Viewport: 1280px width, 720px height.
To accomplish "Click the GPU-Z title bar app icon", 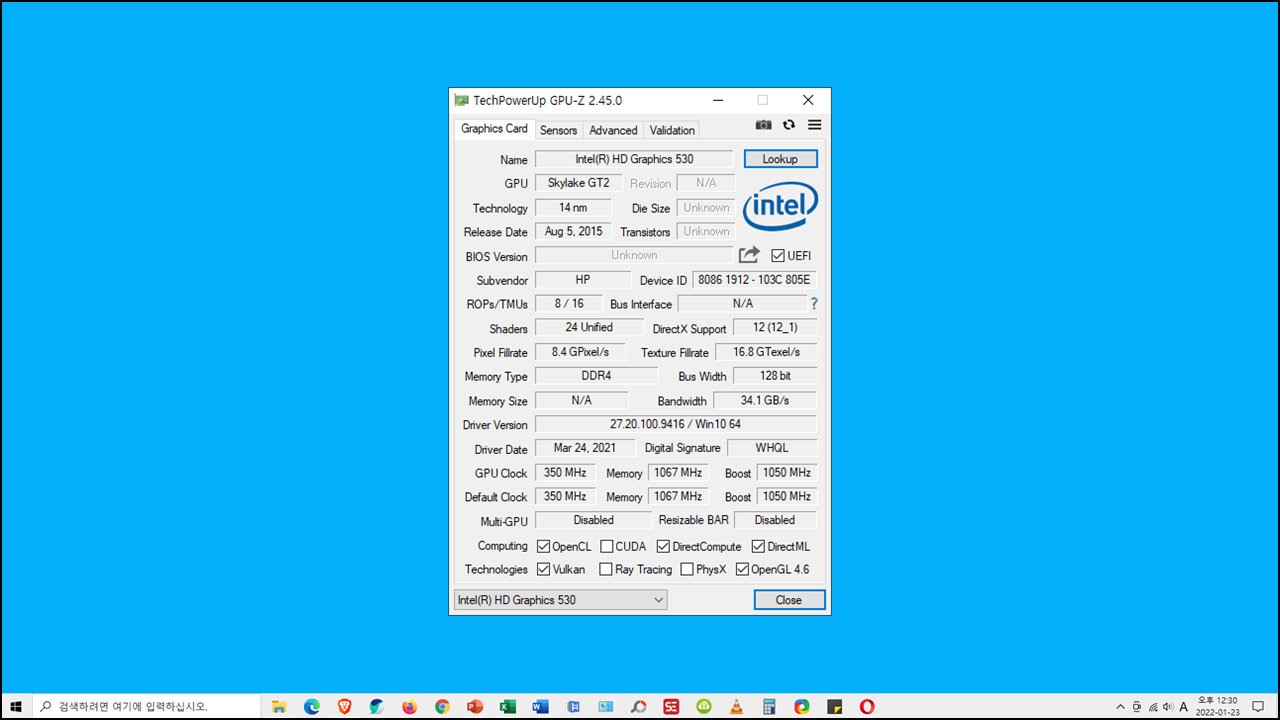I will (461, 100).
